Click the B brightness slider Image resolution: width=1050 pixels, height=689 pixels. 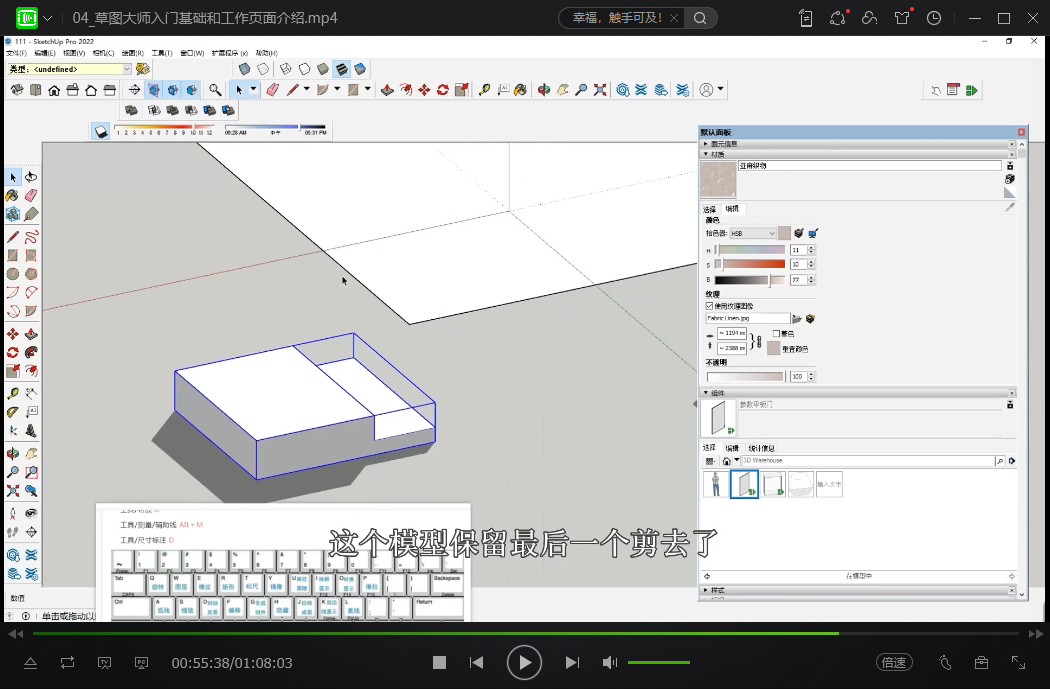point(750,280)
